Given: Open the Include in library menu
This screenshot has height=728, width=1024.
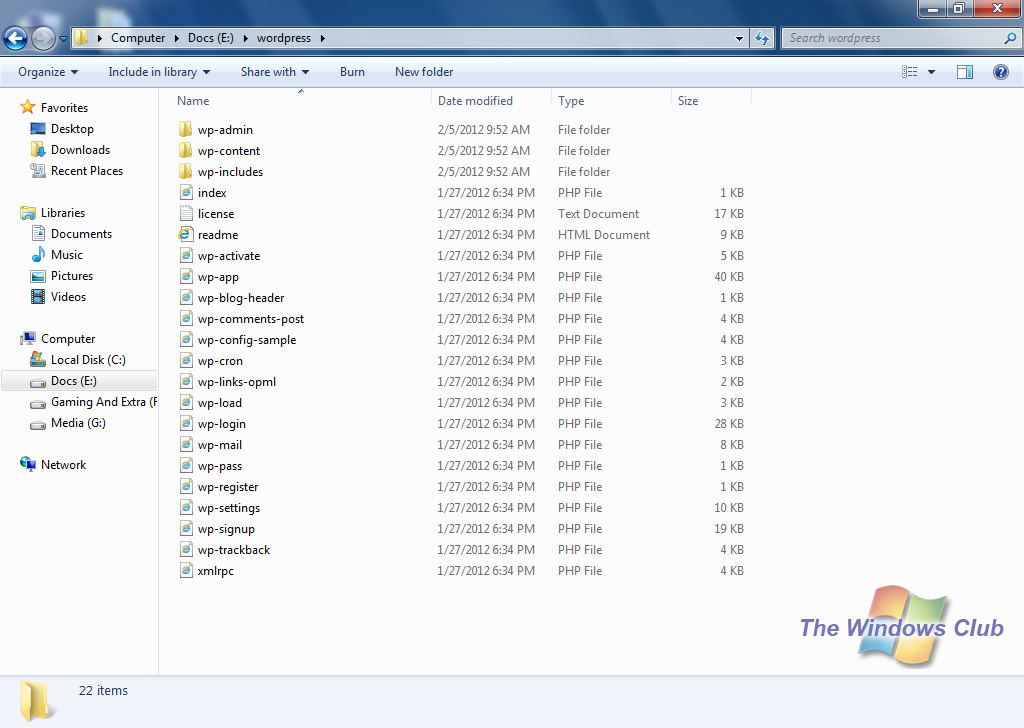Looking at the screenshot, I should [159, 72].
